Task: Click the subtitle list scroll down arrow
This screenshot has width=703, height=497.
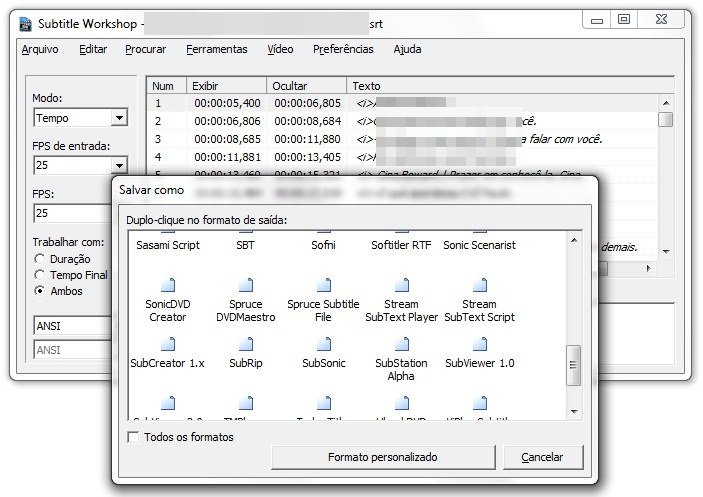Action: 666,252
